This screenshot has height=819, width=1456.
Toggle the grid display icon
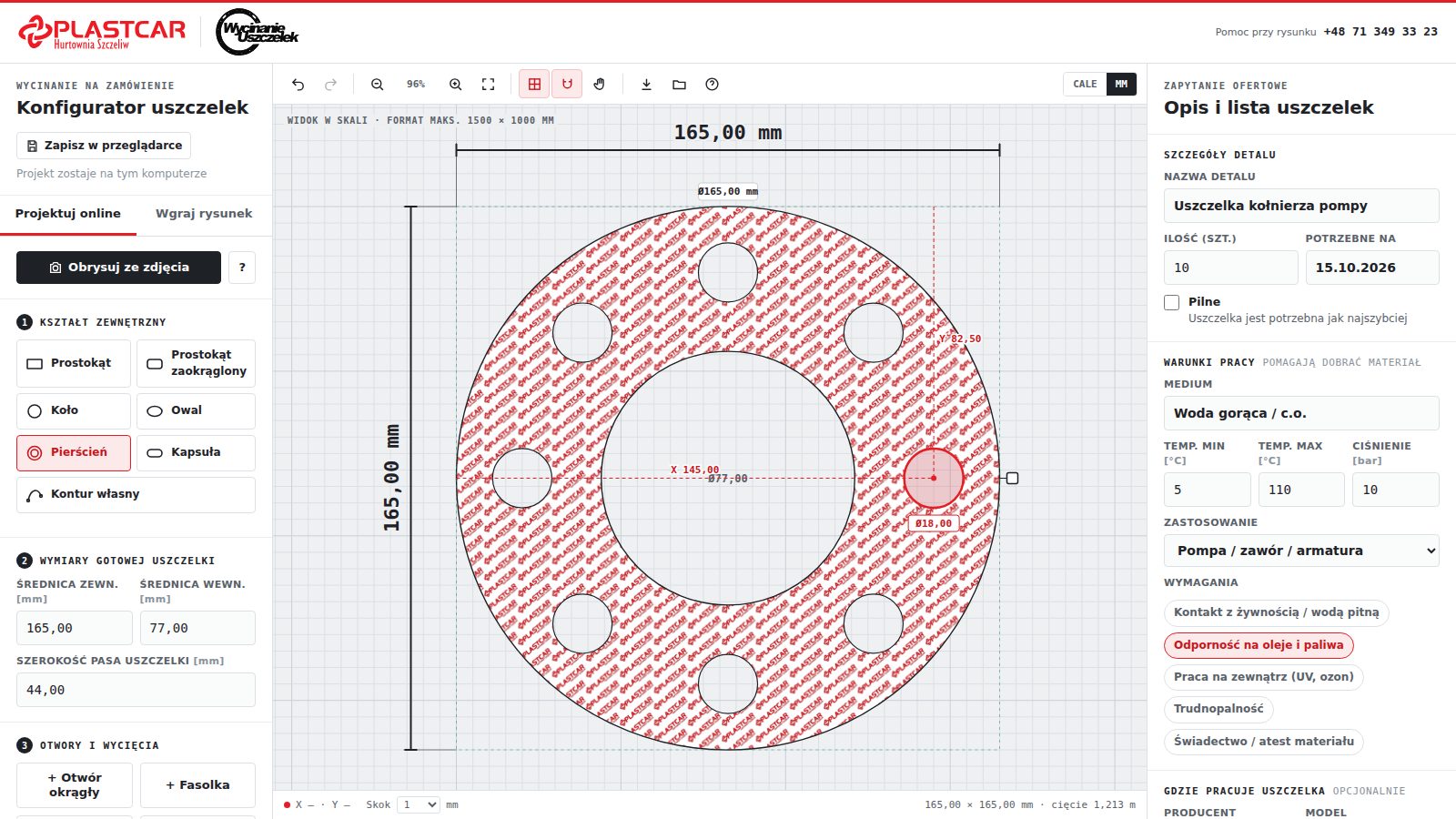pyautogui.click(x=534, y=85)
